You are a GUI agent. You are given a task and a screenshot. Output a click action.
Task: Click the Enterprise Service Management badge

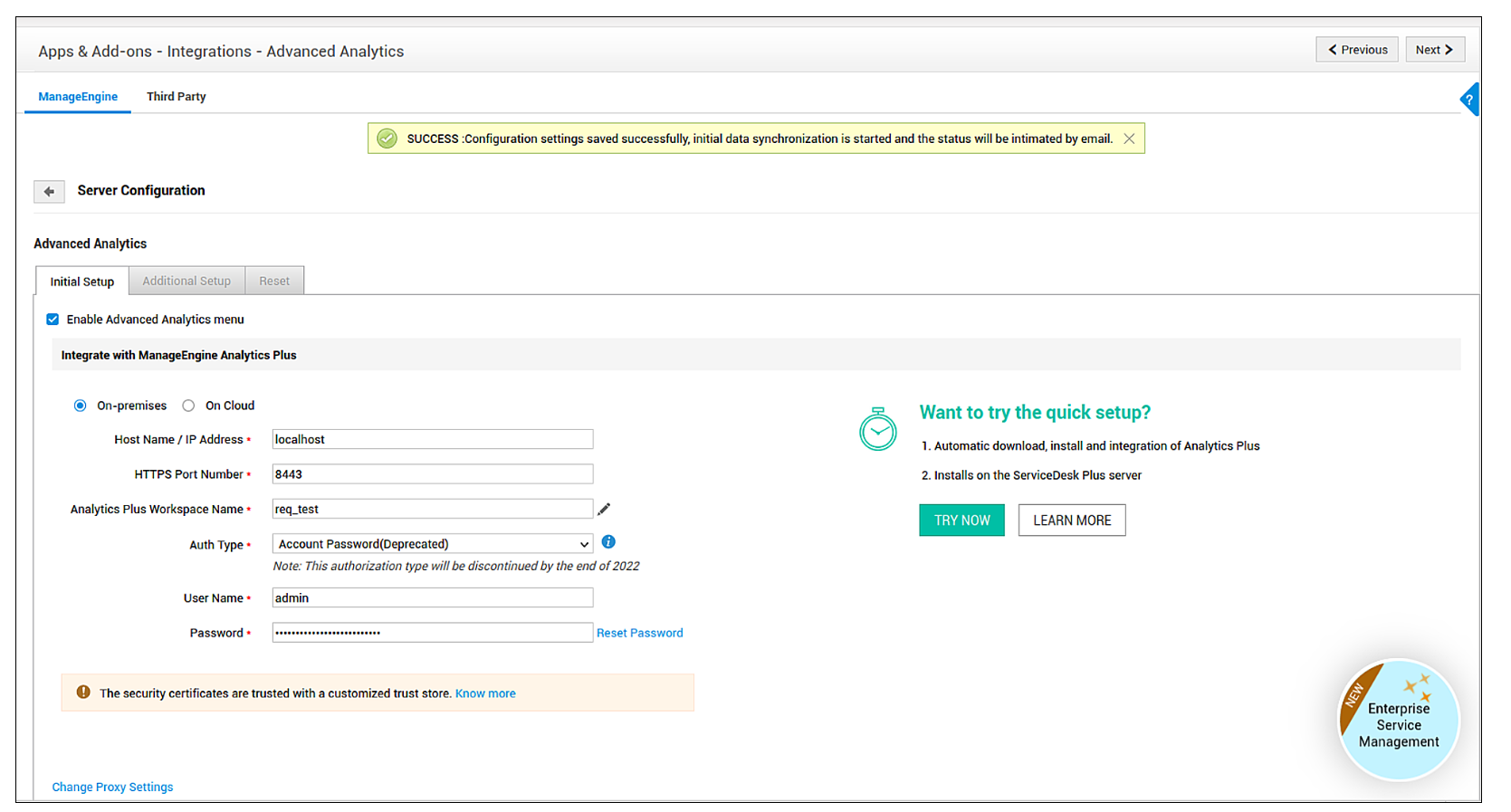click(x=1398, y=721)
